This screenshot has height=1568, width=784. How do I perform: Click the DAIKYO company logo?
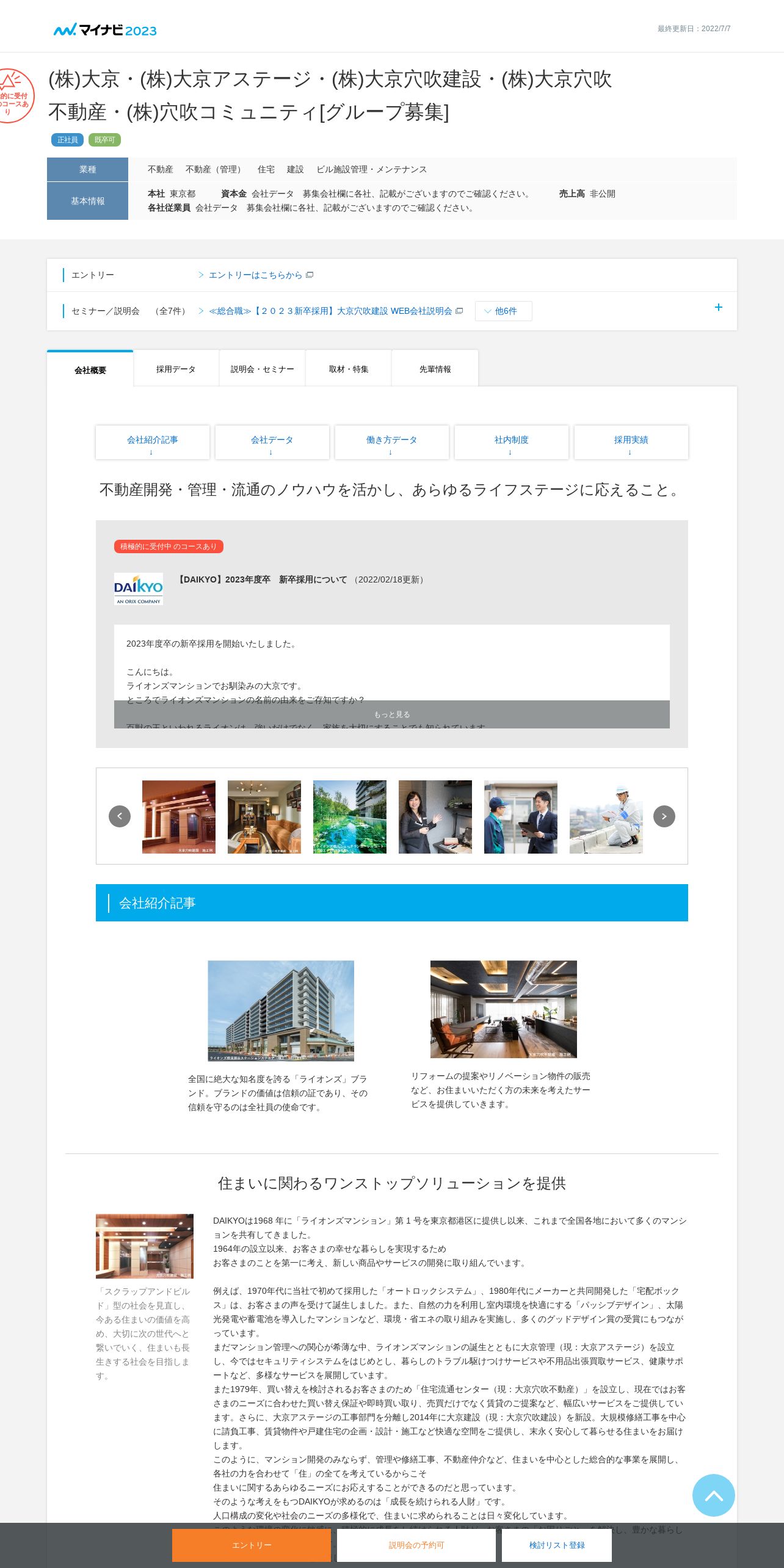(139, 589)
